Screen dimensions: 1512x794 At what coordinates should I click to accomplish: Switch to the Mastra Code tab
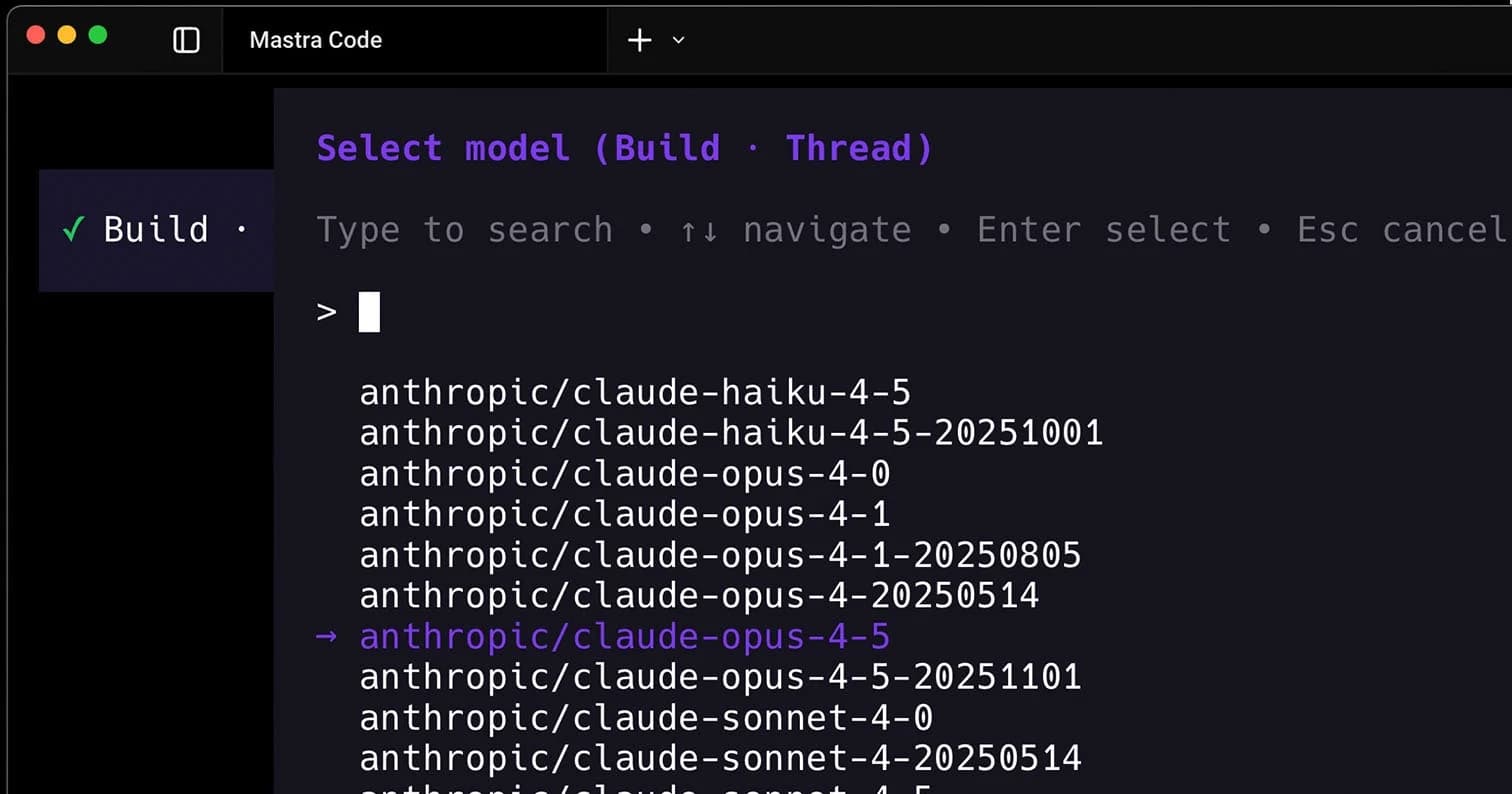pyautogui.click(x=315, y=40)
